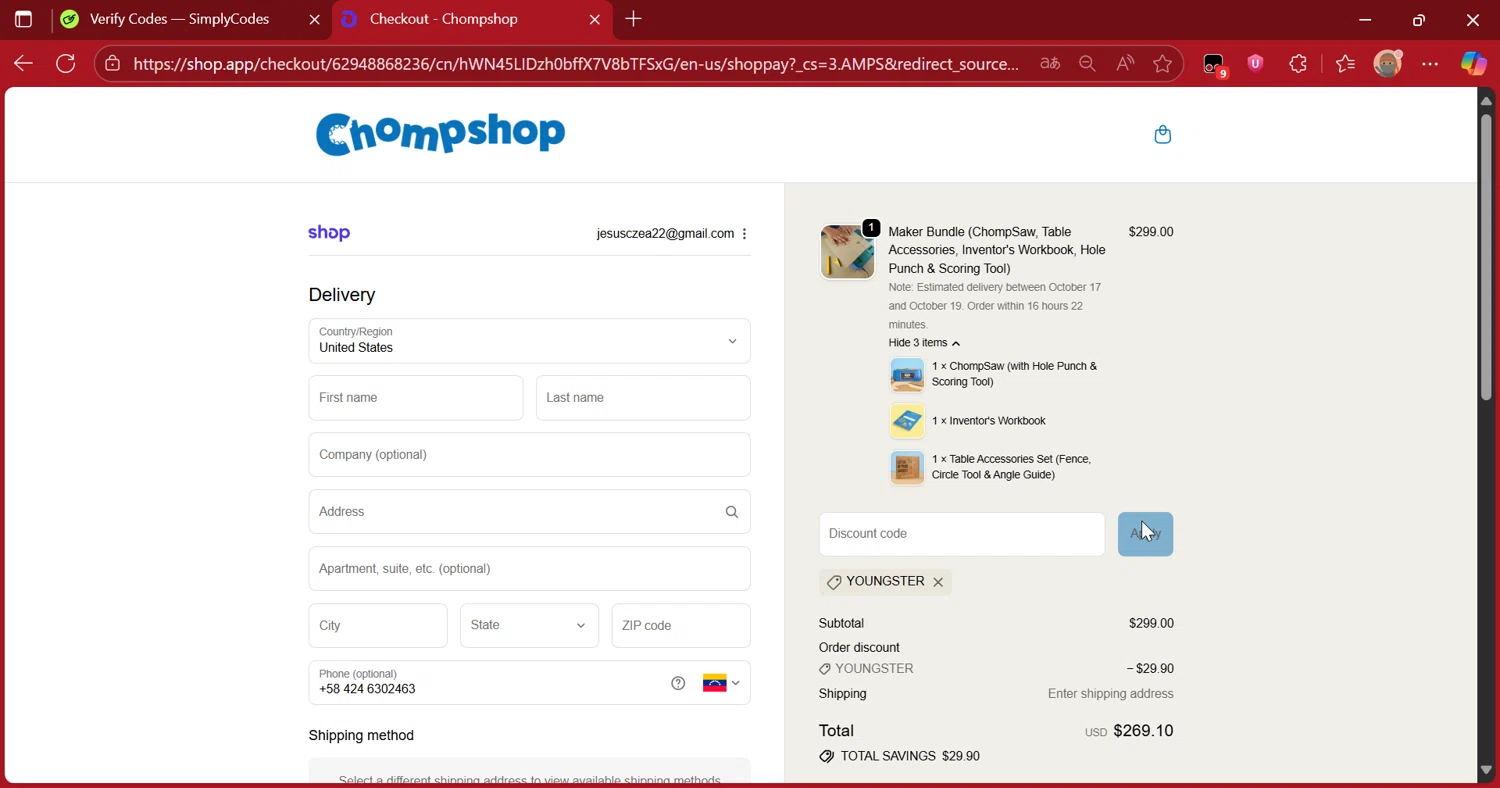Open the shopping bag cart icon

pyautogui.click(x=1162, y=135)
